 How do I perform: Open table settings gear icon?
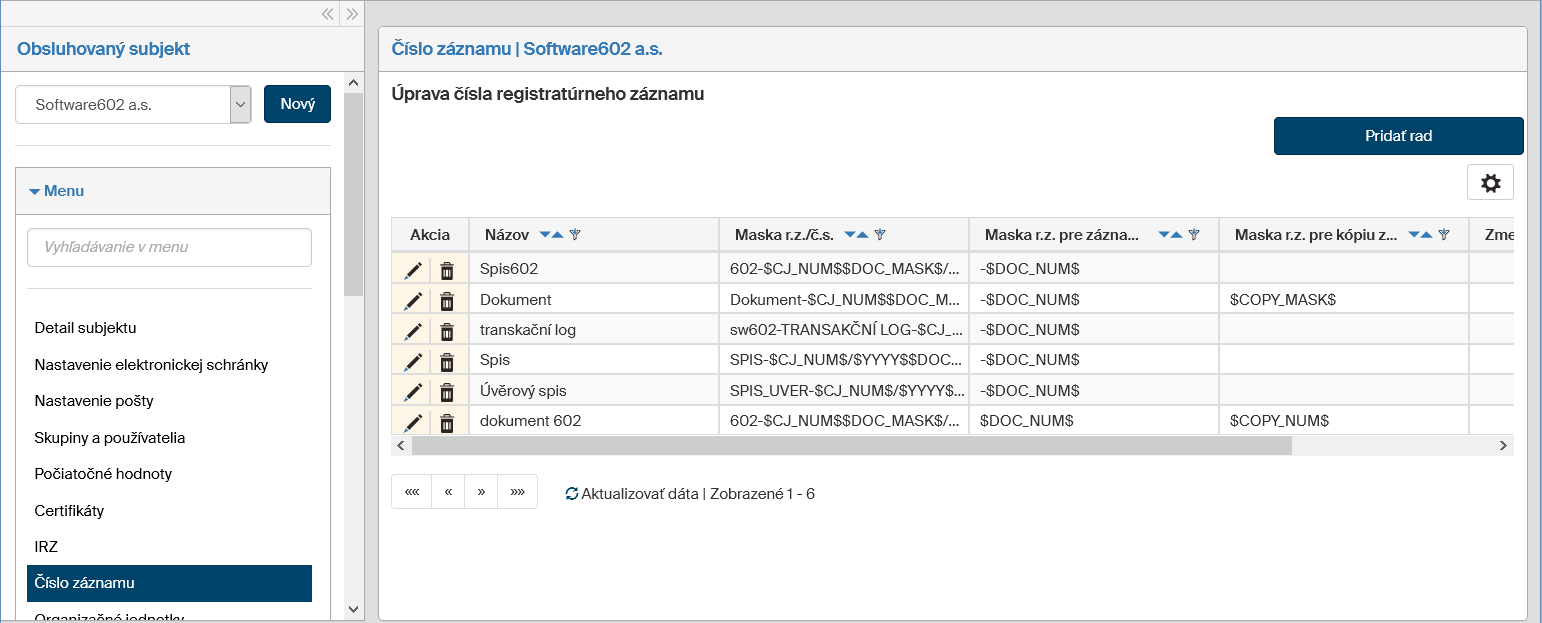click(1490, 183)
